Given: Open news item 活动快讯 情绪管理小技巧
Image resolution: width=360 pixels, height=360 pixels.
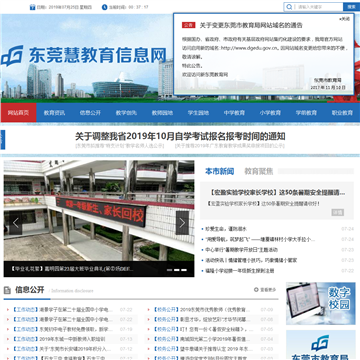Looking at the screenshot, I should pyautogui.click(x=251, y=260).
